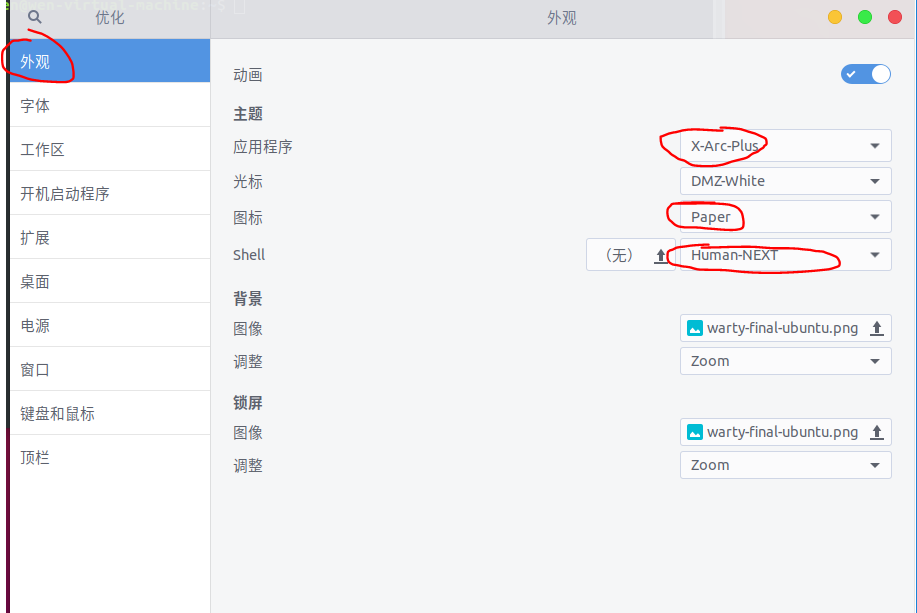Open the 图标 dropdown showing Paper
917x613 pixels.
pos(785,217)
